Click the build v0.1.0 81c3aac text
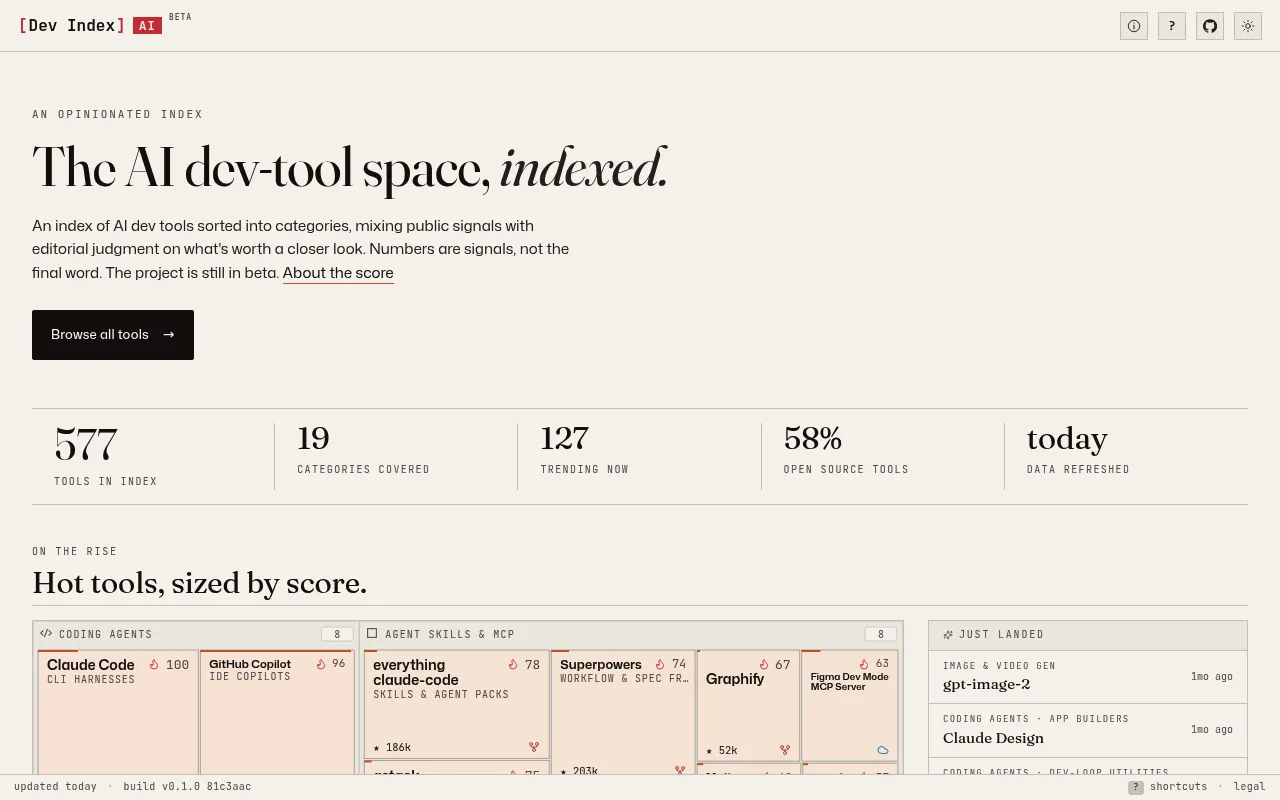 coord(187,787)
